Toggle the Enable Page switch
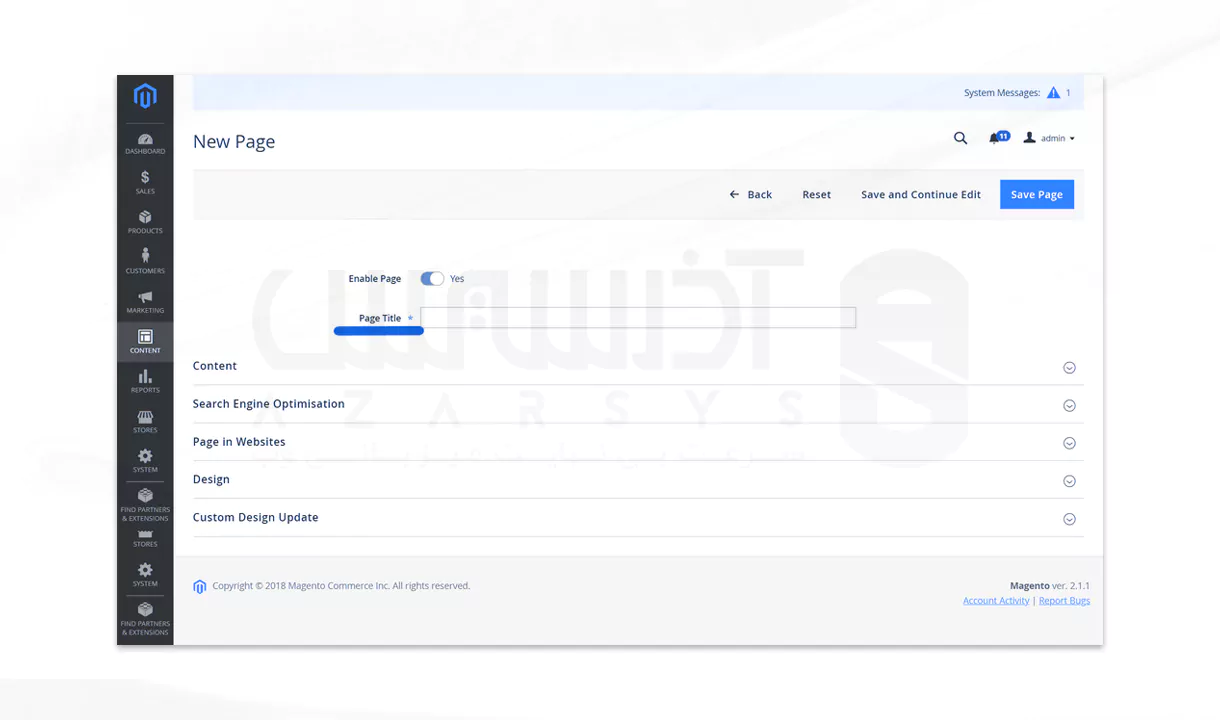Viewport: 1220px width, 720px height. click(432, 279)
